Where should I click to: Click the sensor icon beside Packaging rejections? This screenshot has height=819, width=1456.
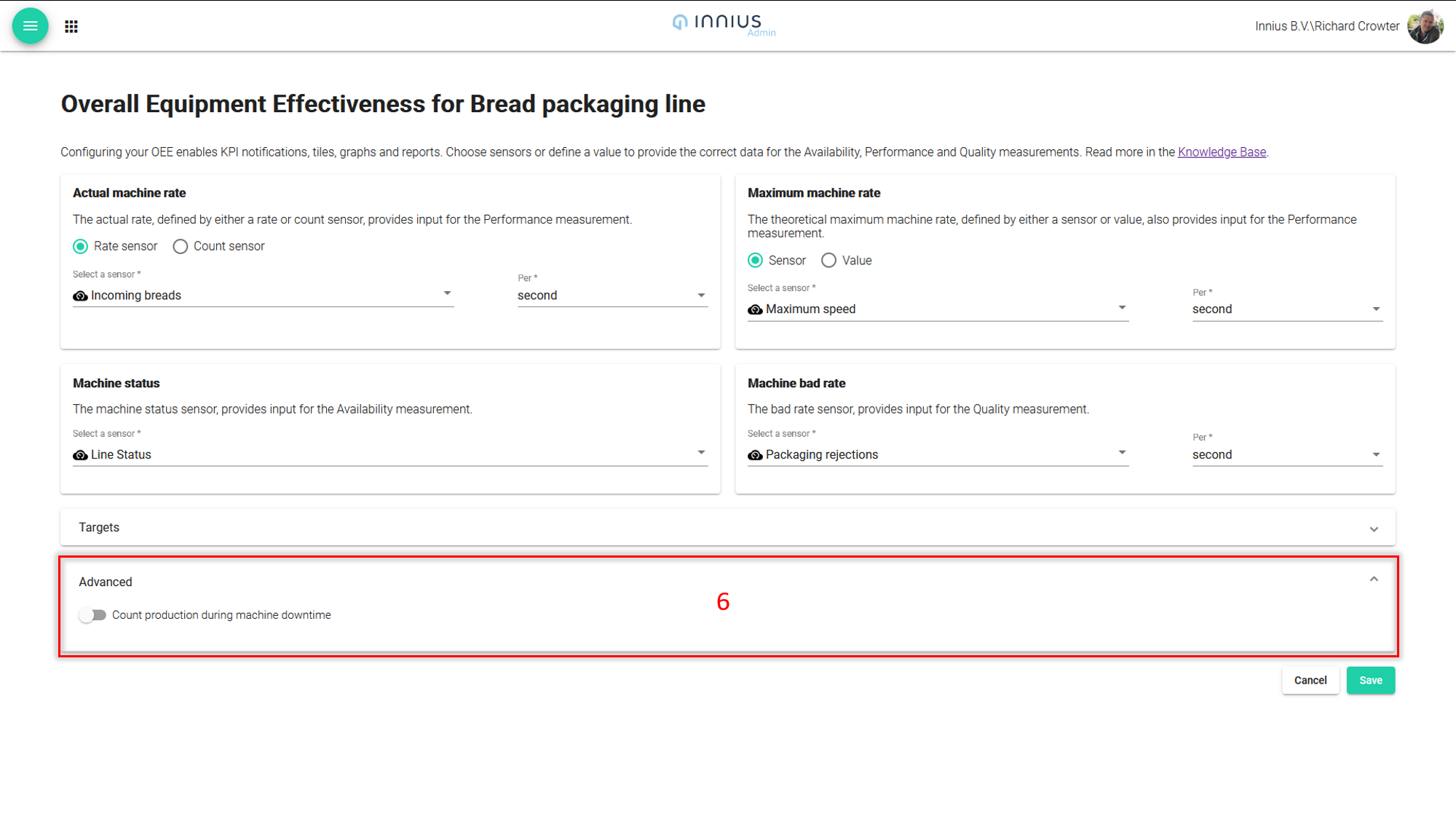(x=755, y=455)
